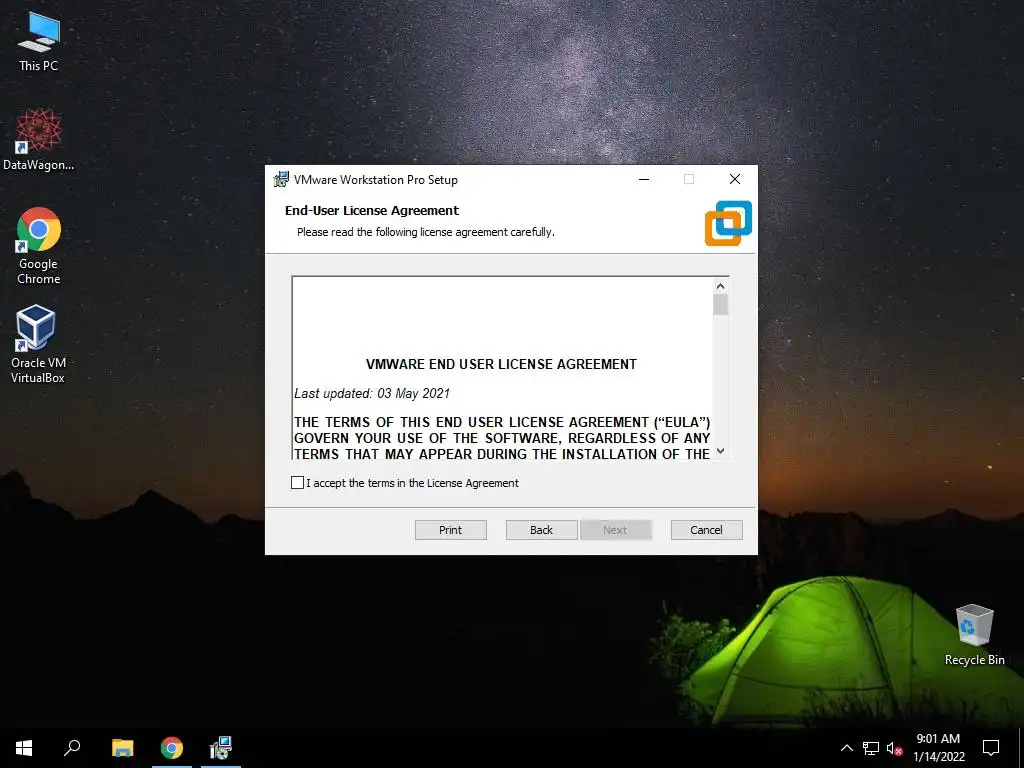1024x768 pixels.
Task: Click the Print button
Action: click(451, 530)
